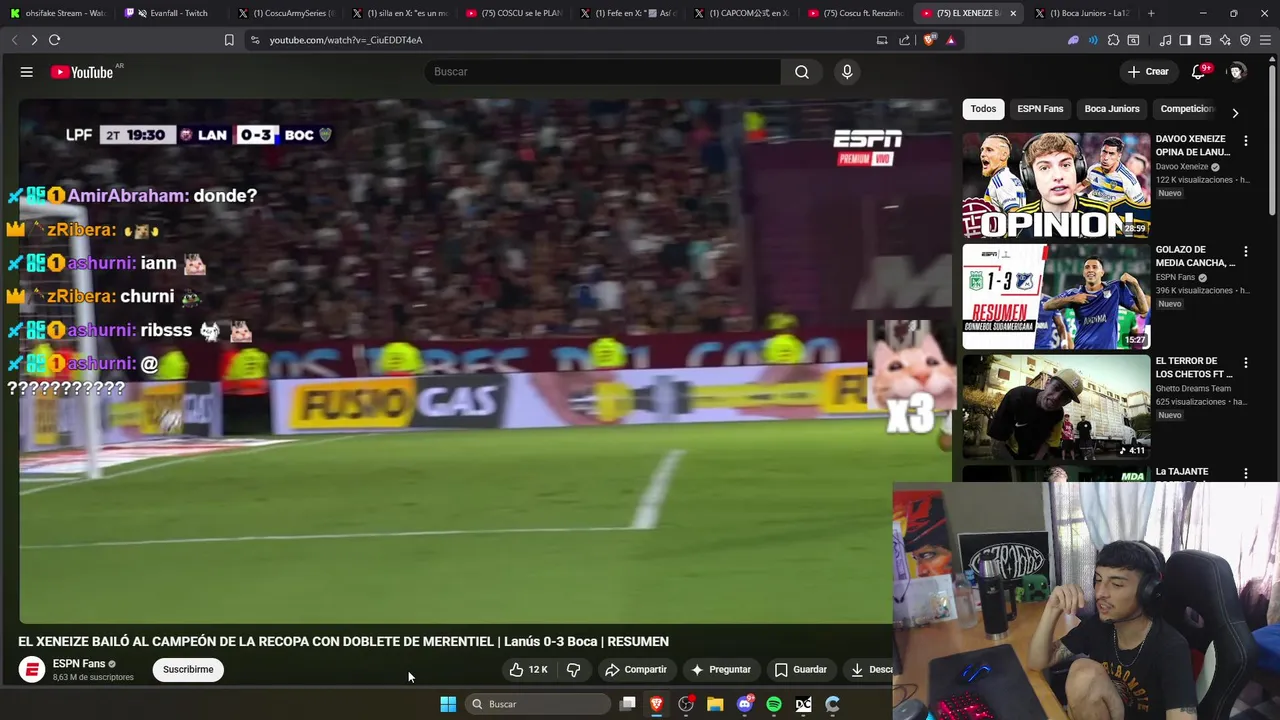
Task: Select the ESPN Fans filter chip
Action: [1040, 109]
